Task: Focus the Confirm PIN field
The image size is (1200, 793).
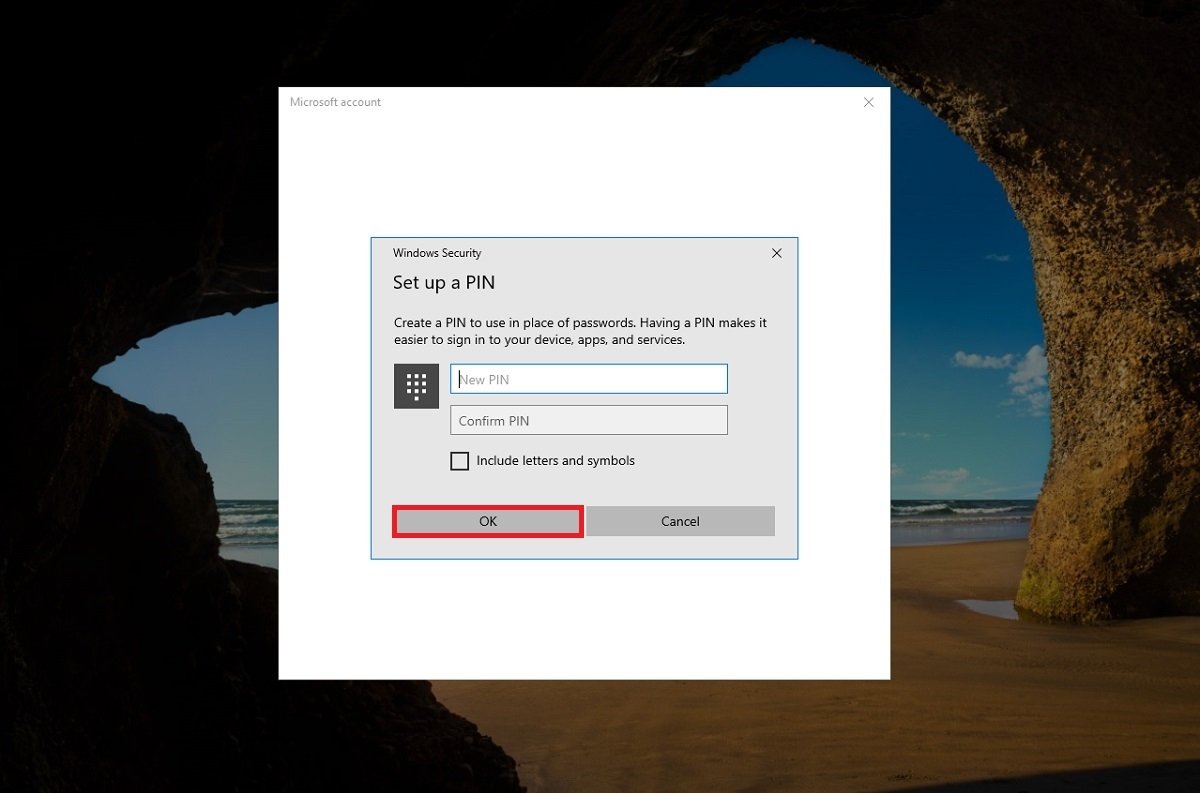Action: tap(589, 420)
